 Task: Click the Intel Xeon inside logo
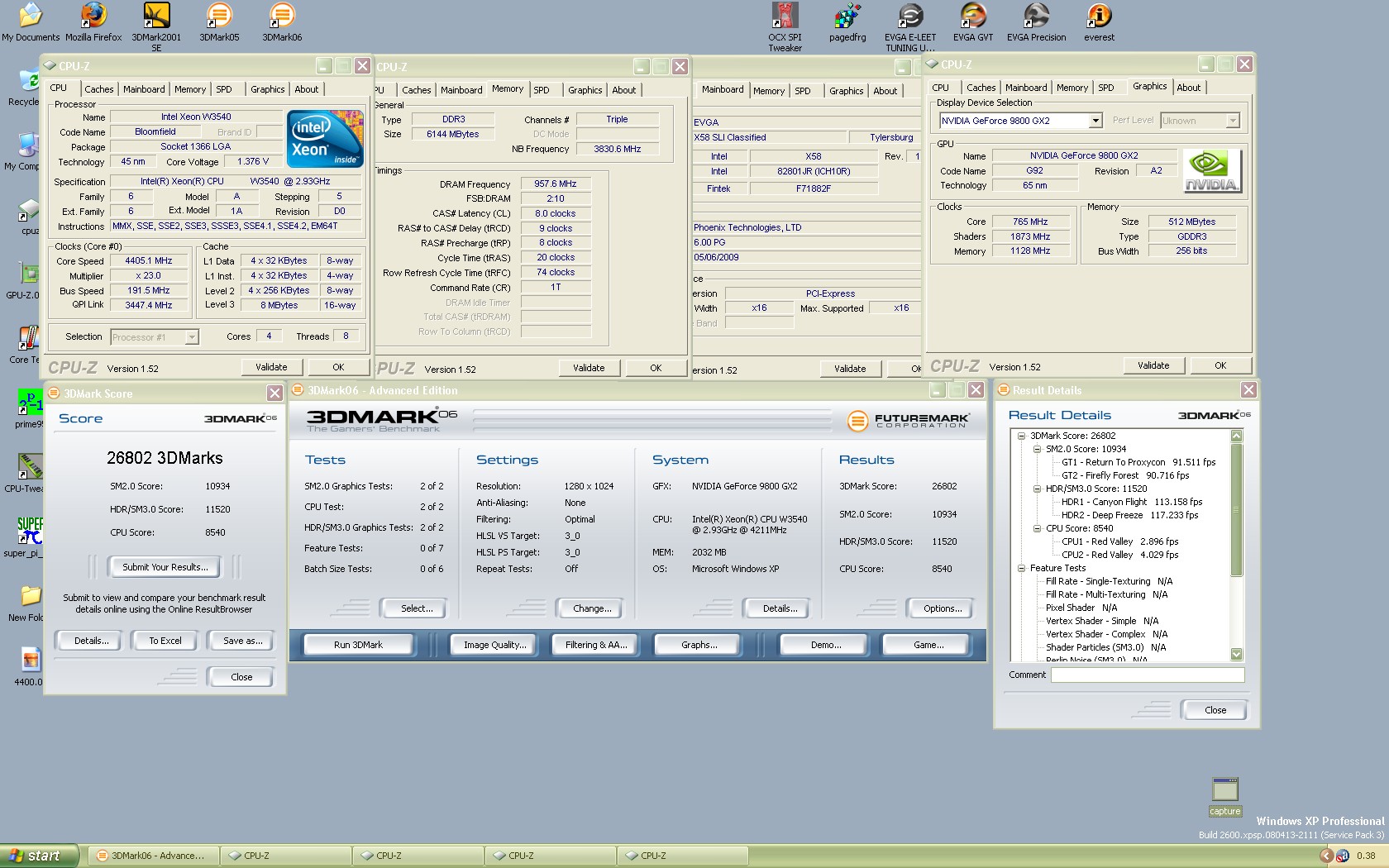(x=325, y=138)
